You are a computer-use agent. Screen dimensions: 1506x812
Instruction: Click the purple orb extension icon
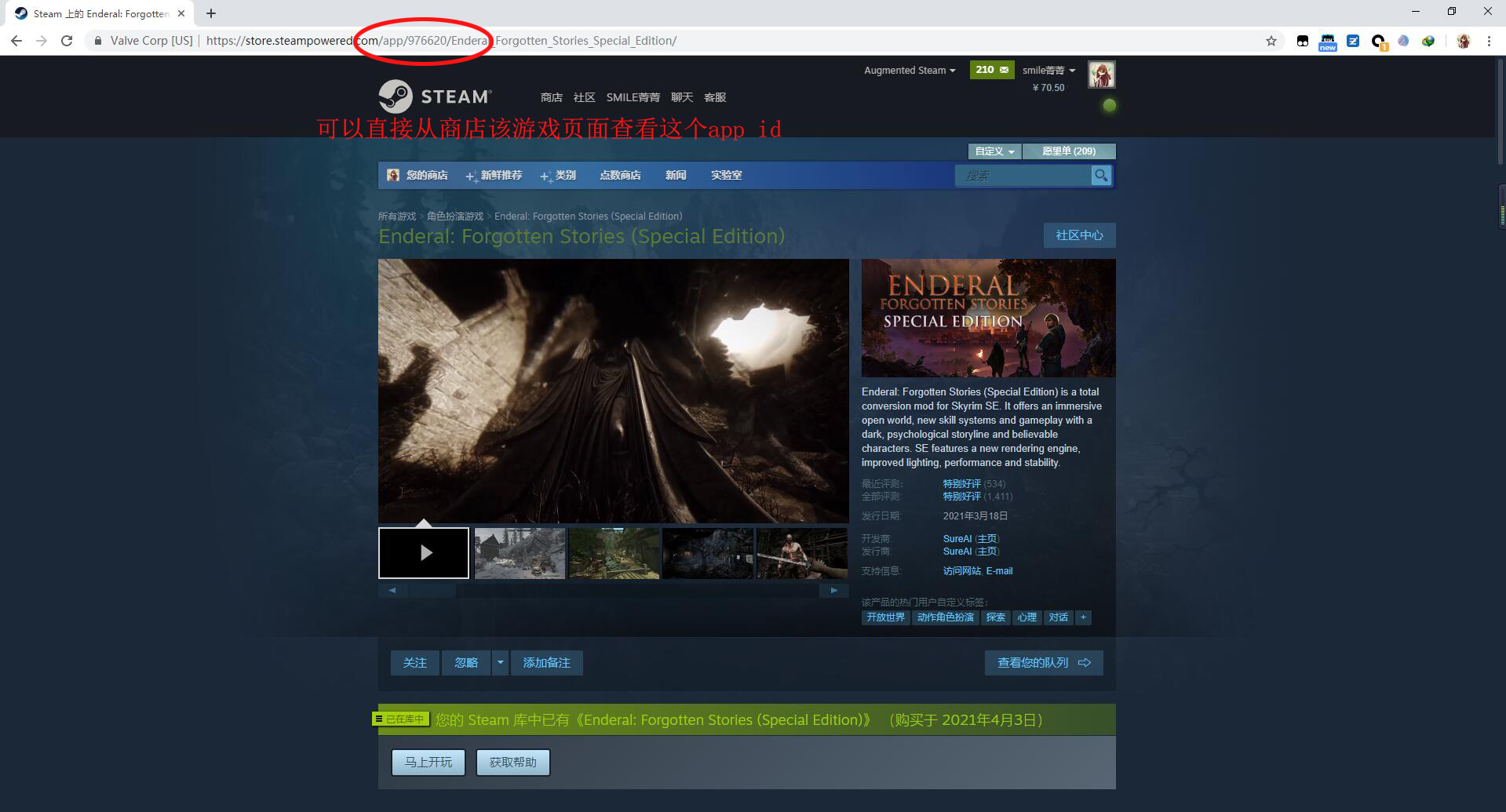click(x=1403, y=41)
